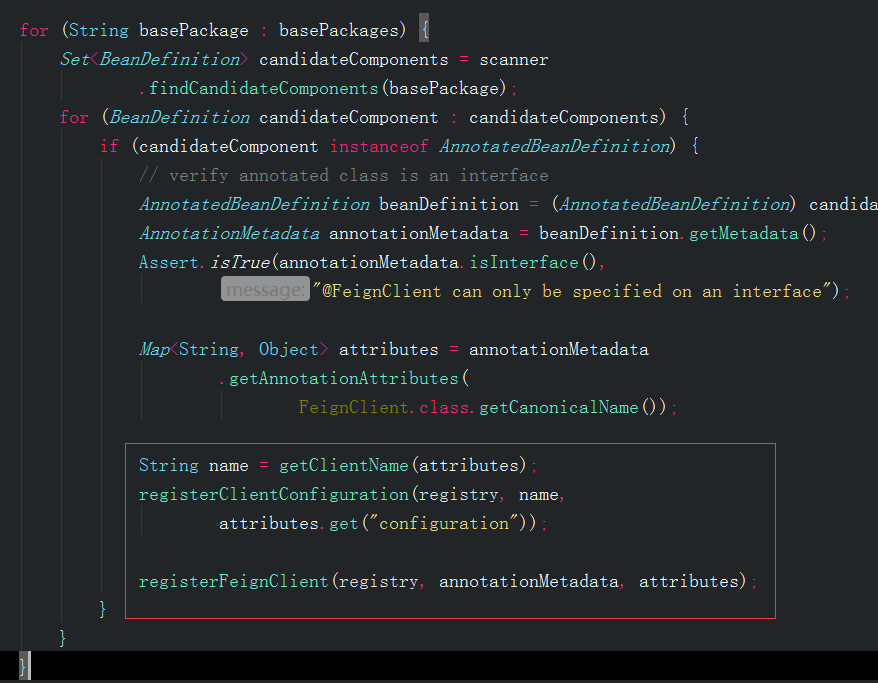Click the comment 'verify annotated class is an interface'
This screenshot has width=878, height=683.
(x=344, y=175)
